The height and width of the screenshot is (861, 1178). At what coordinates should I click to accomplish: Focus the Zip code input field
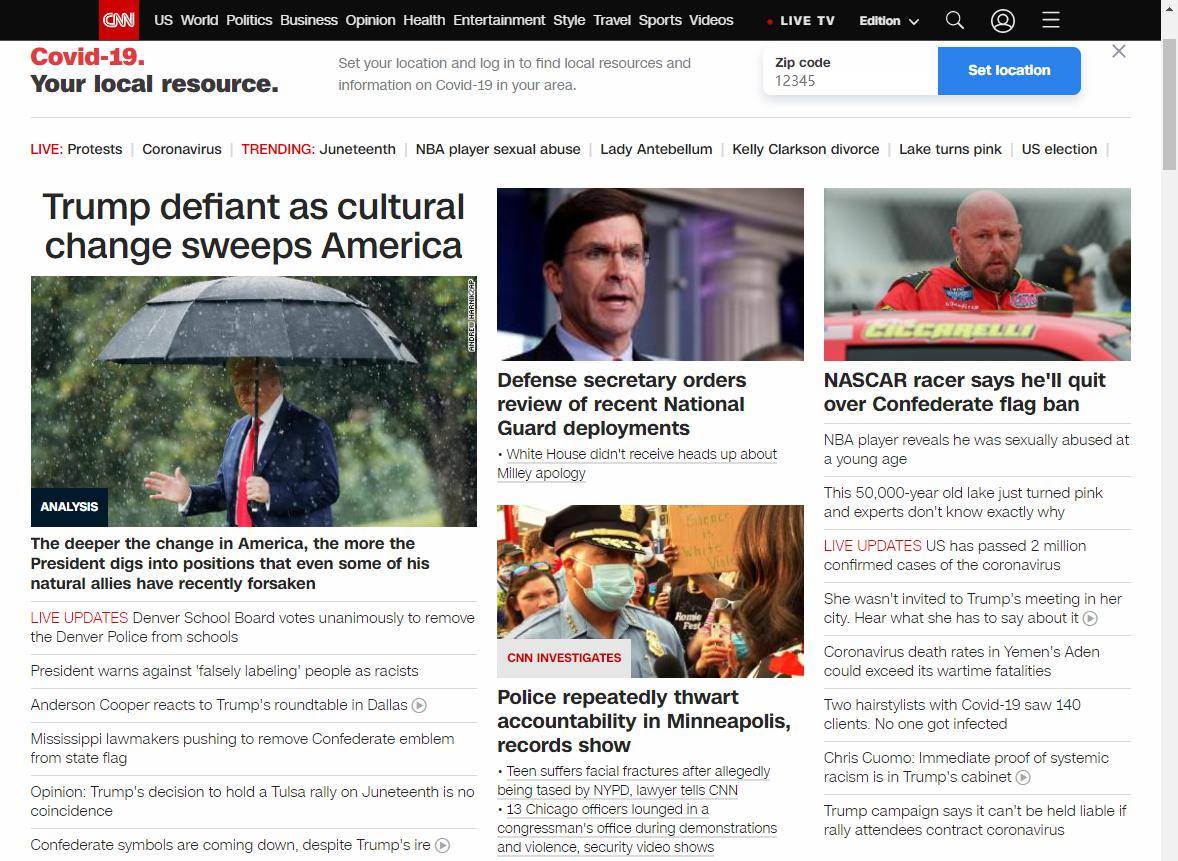tap(850, 71)
